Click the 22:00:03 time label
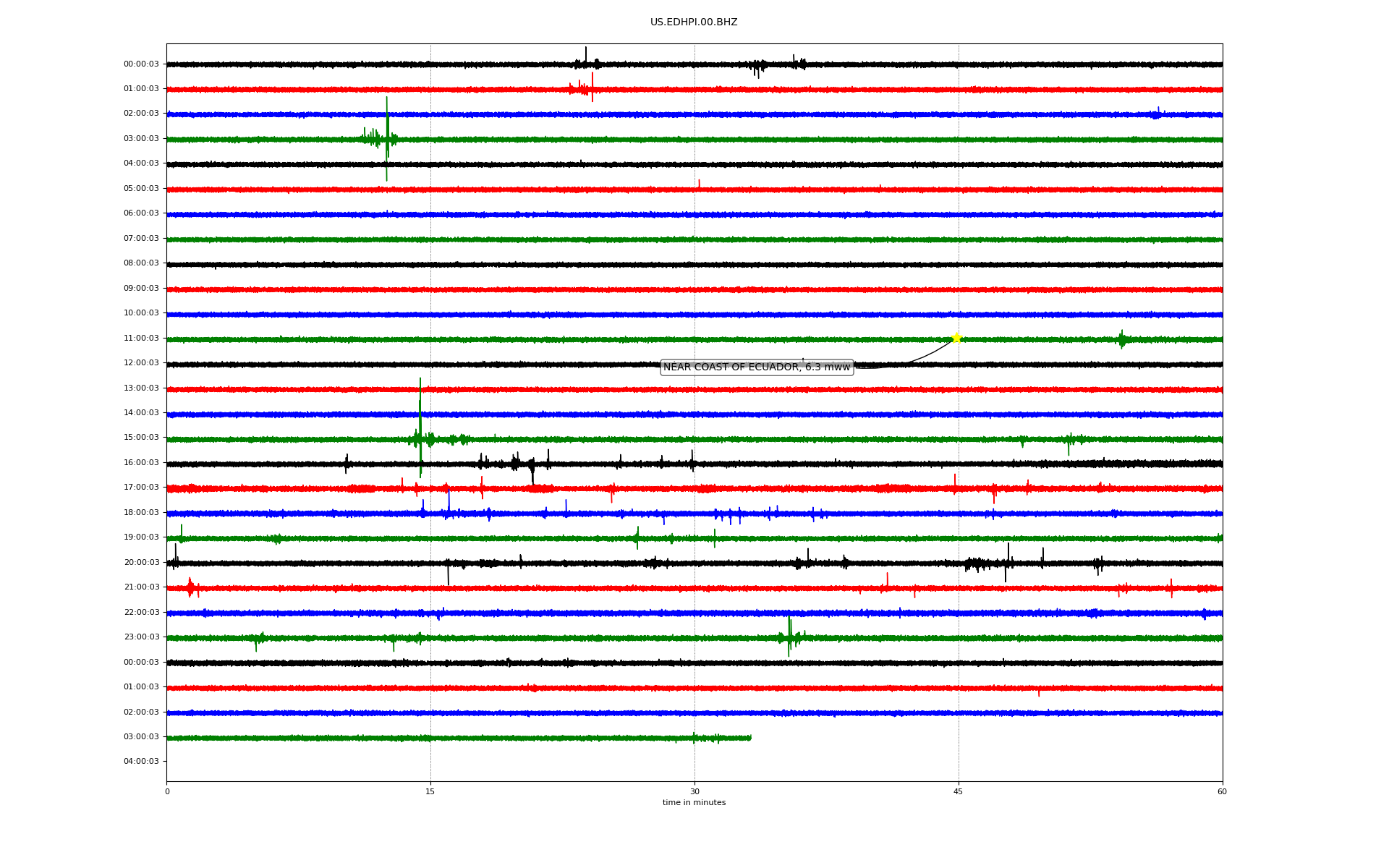The width and height of the screenshot is (1389, 868). (x=141, y=613)
